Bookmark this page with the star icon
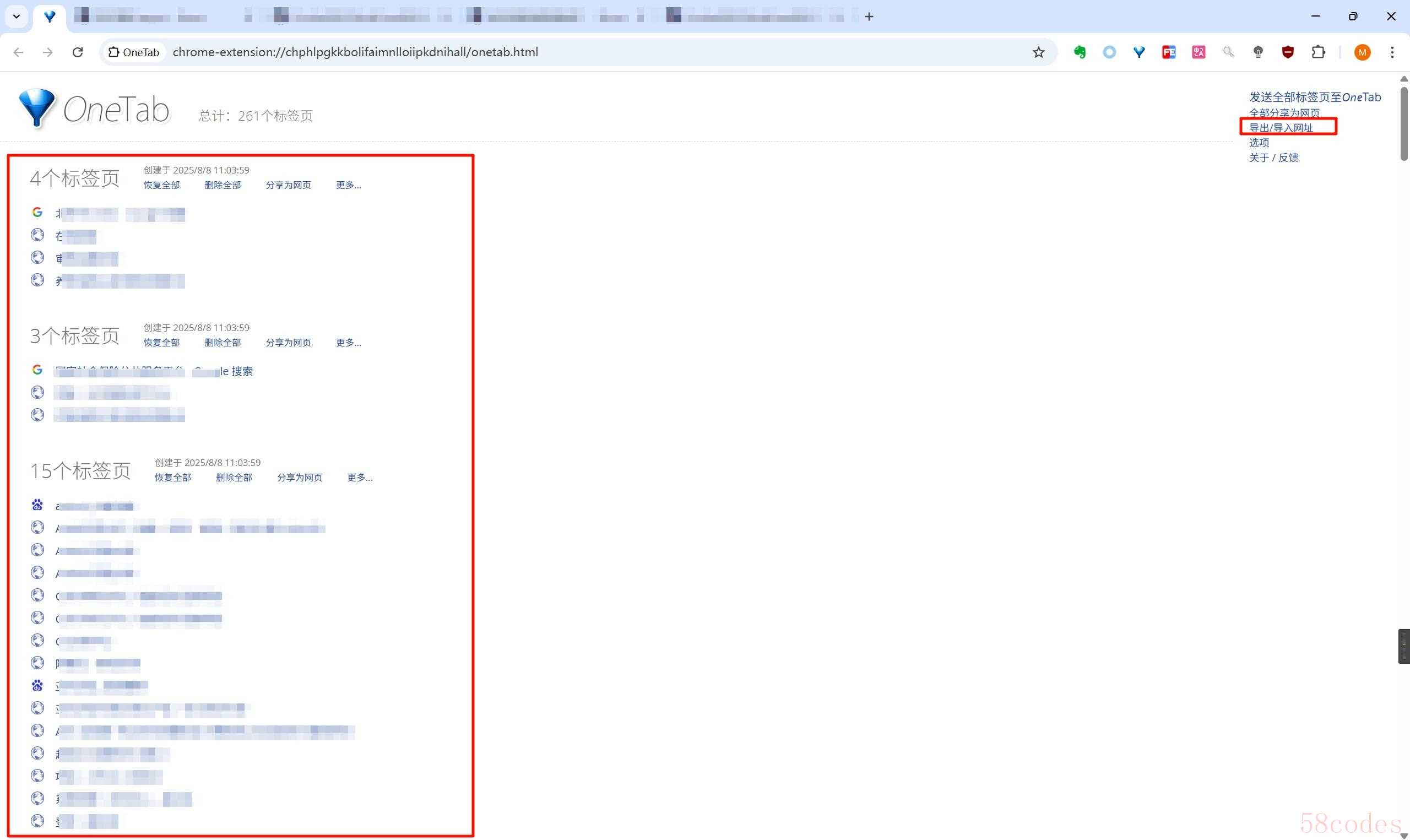This screenshot has height=840, width=1410. (1038, 52)
